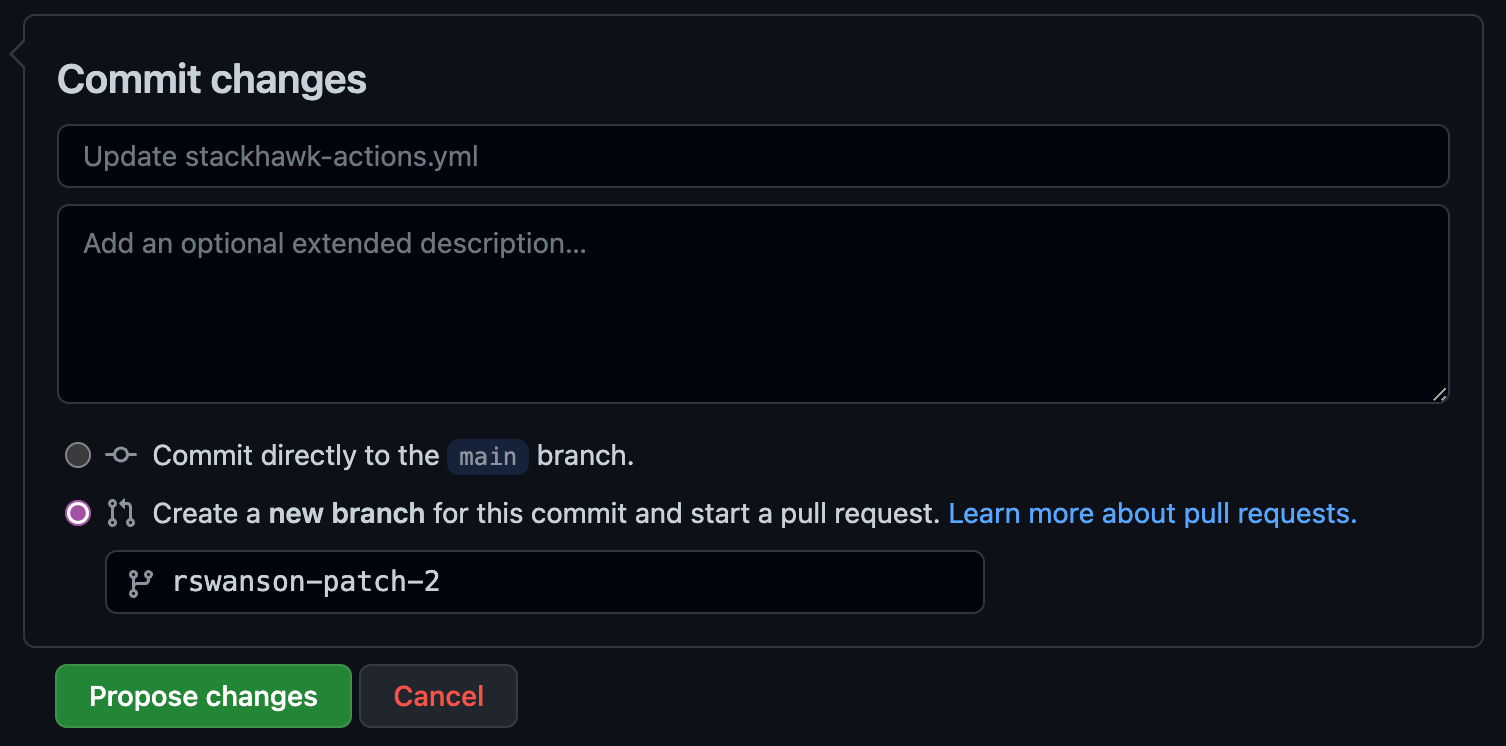Click the Commit changes dialog heading
The height and width of the screenshot is (746, 1506).
click(212, 79)
